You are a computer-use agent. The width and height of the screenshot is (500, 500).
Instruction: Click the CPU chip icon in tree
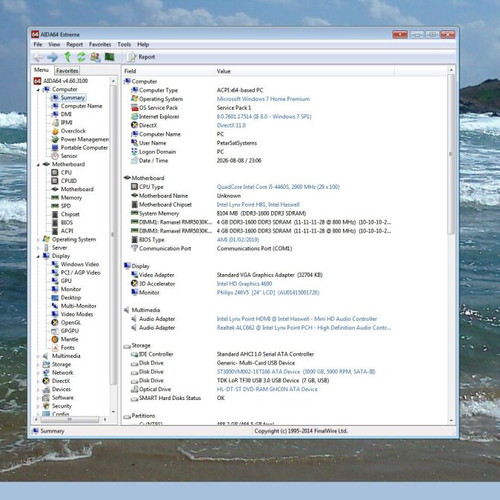pyautogui.click(x=55, y=172)
